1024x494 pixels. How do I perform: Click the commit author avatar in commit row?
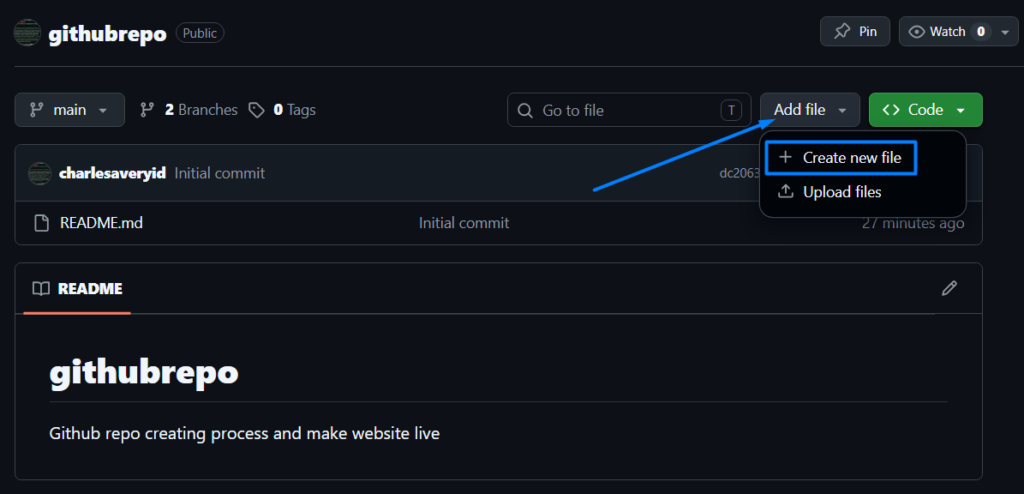coord(40,173)
